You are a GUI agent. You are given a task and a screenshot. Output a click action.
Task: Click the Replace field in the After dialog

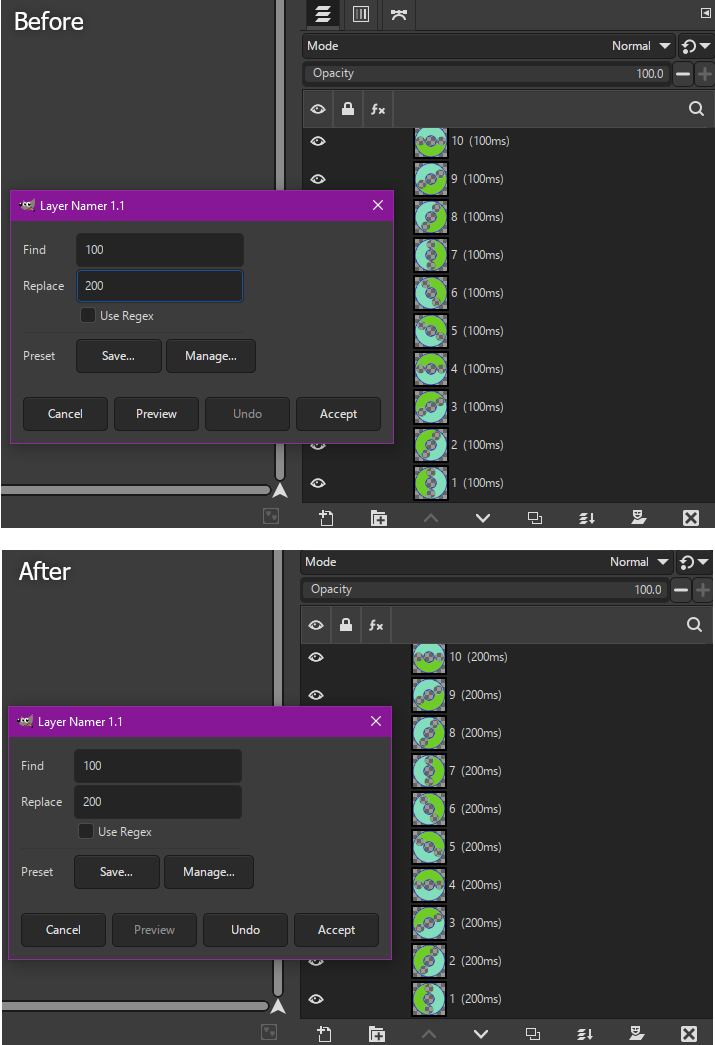click(158, 802)
